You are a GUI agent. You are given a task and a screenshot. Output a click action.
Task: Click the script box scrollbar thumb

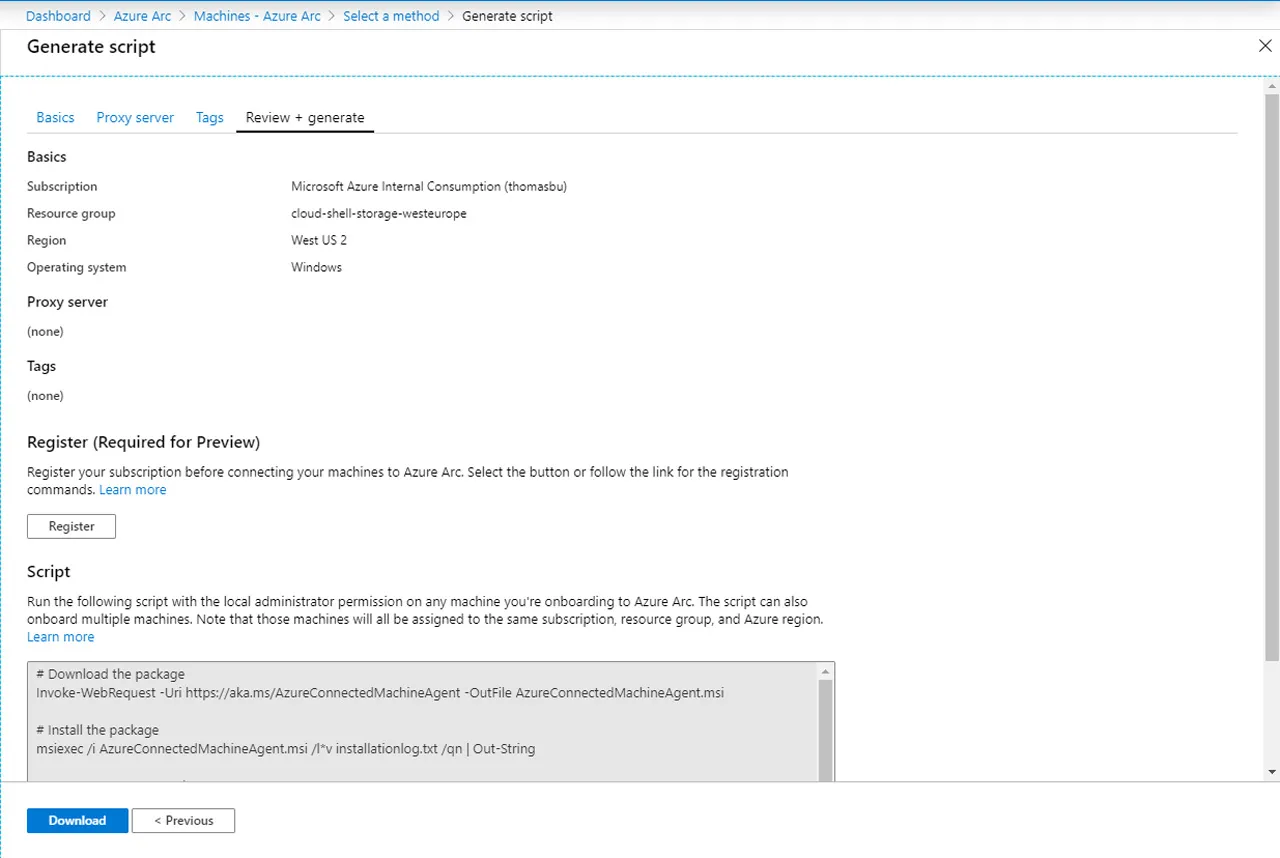(x=825, y=730)
